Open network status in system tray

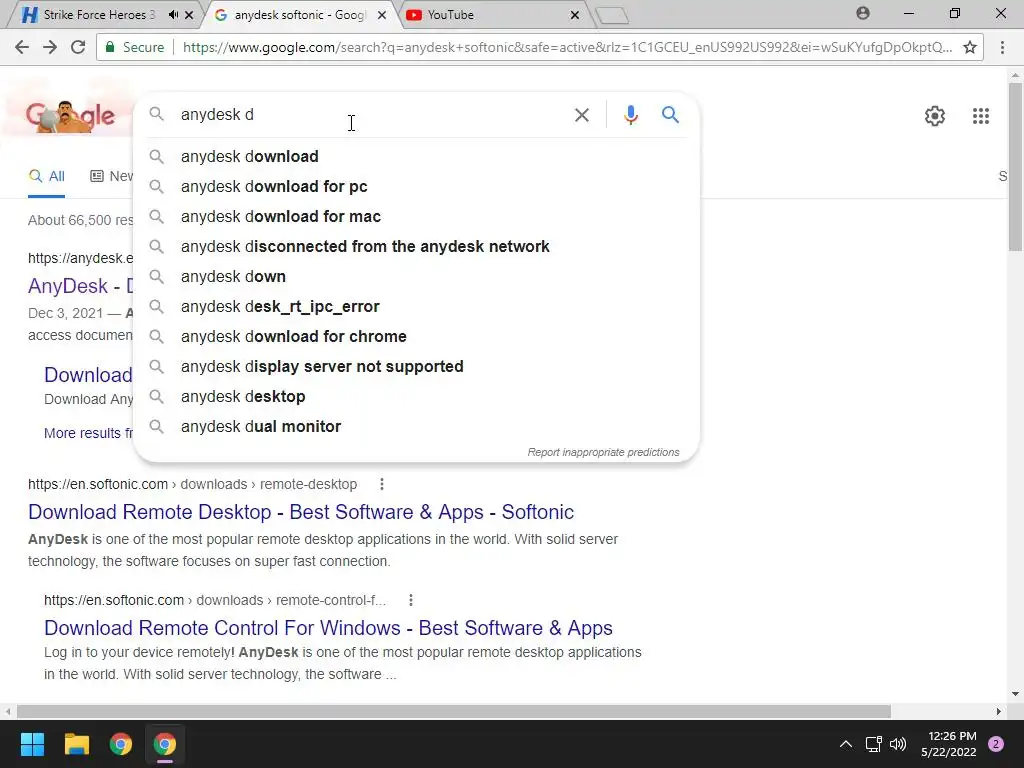873,744
